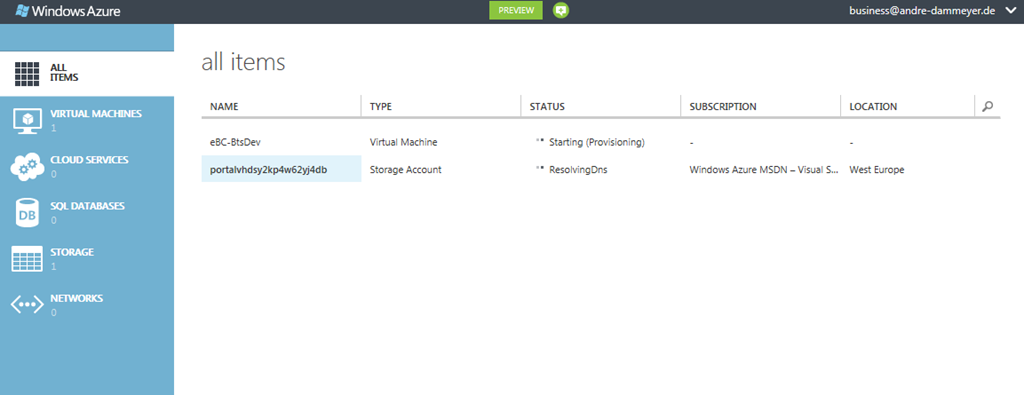Click the 'all items' page heading
The height and width of the screenshot is (395, 1024).
tap(244, 62)
